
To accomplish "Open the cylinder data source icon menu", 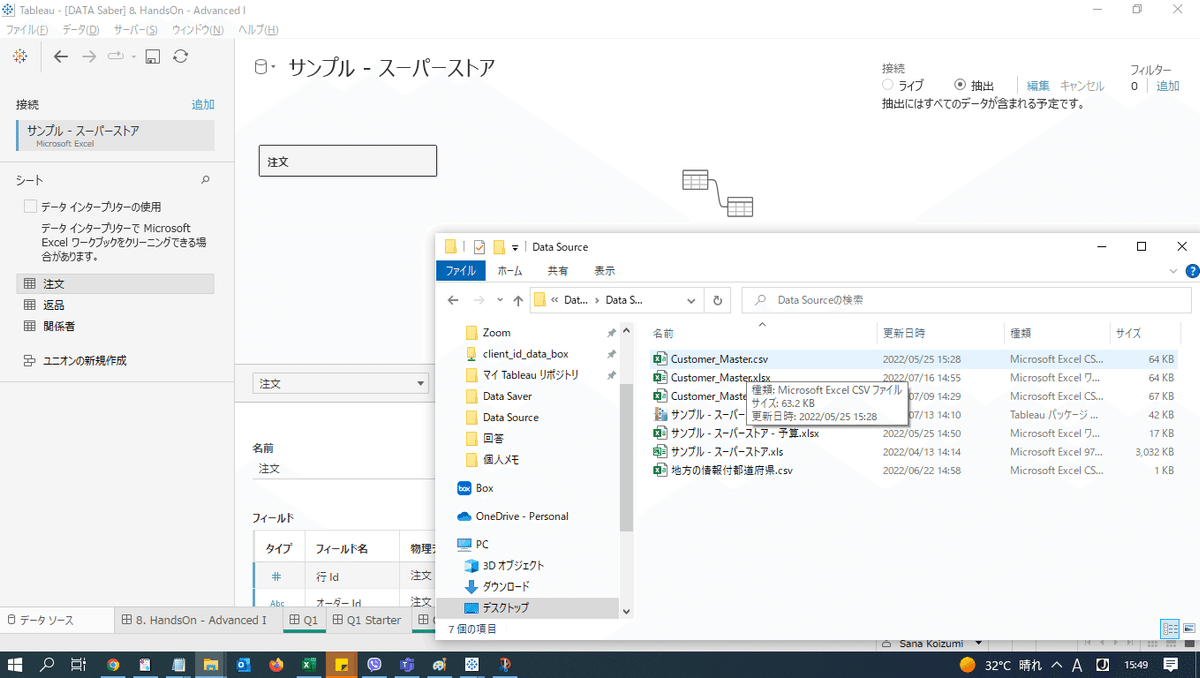I will pos(263,68).
